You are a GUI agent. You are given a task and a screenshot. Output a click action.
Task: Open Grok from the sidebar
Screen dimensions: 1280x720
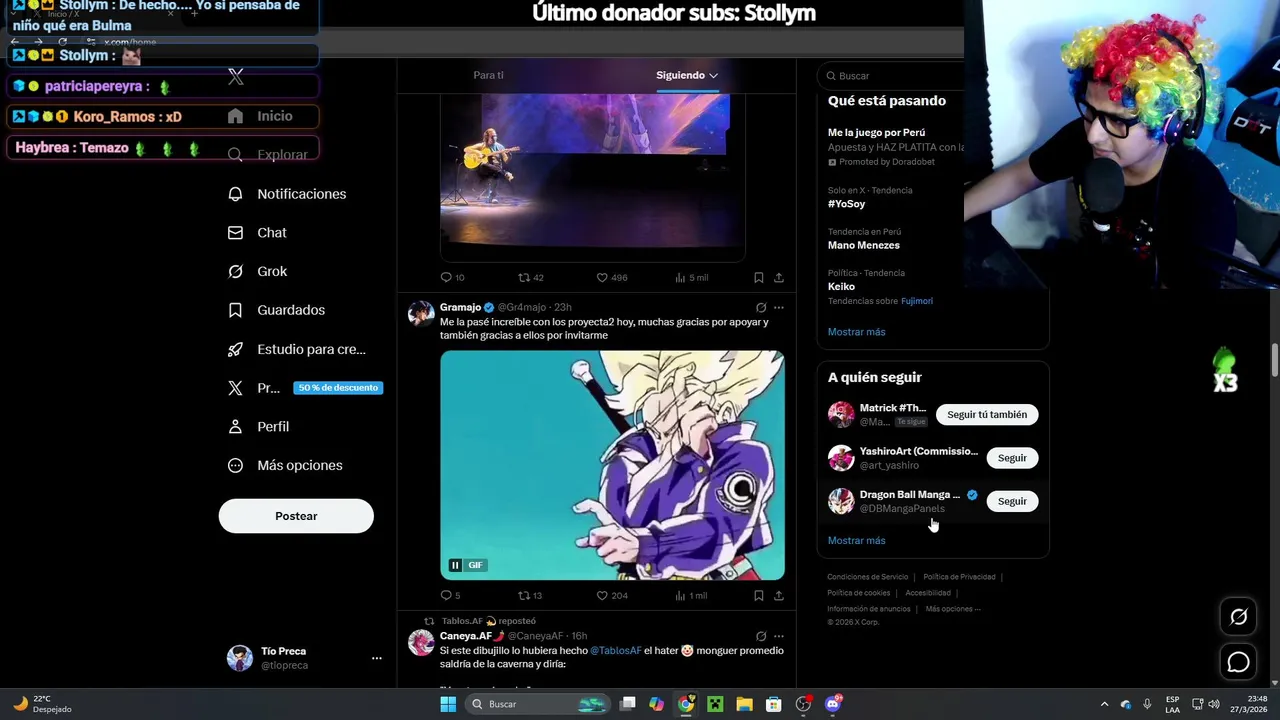tap(257, 271)
